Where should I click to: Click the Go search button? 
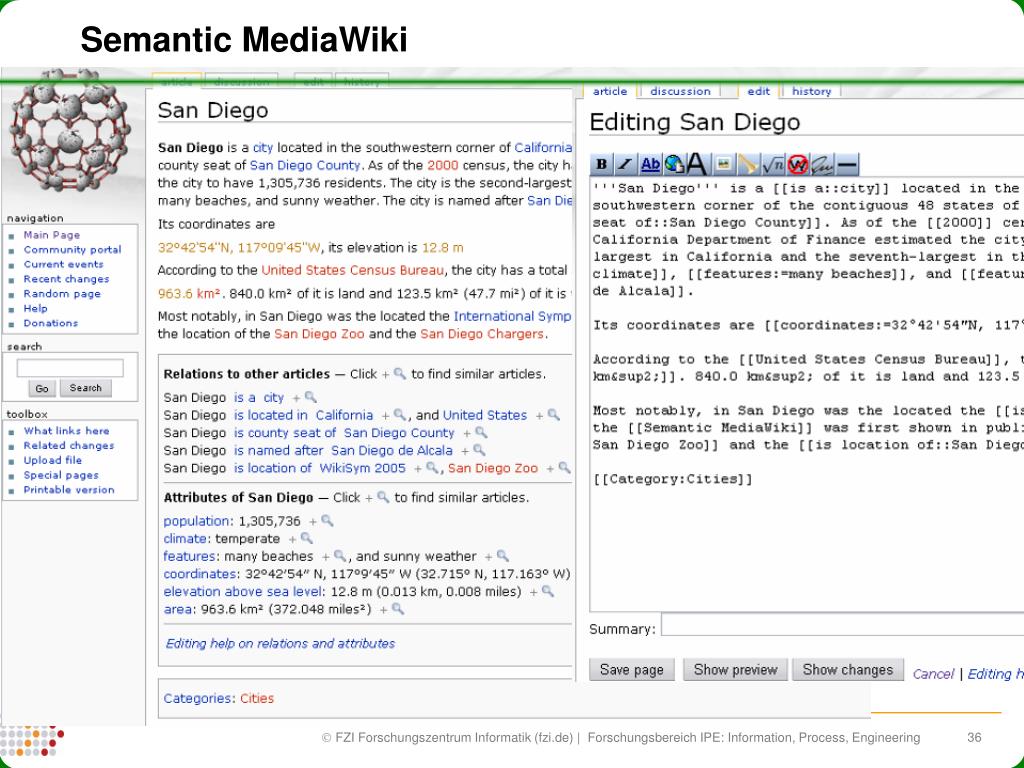click(x=42, y=389)
